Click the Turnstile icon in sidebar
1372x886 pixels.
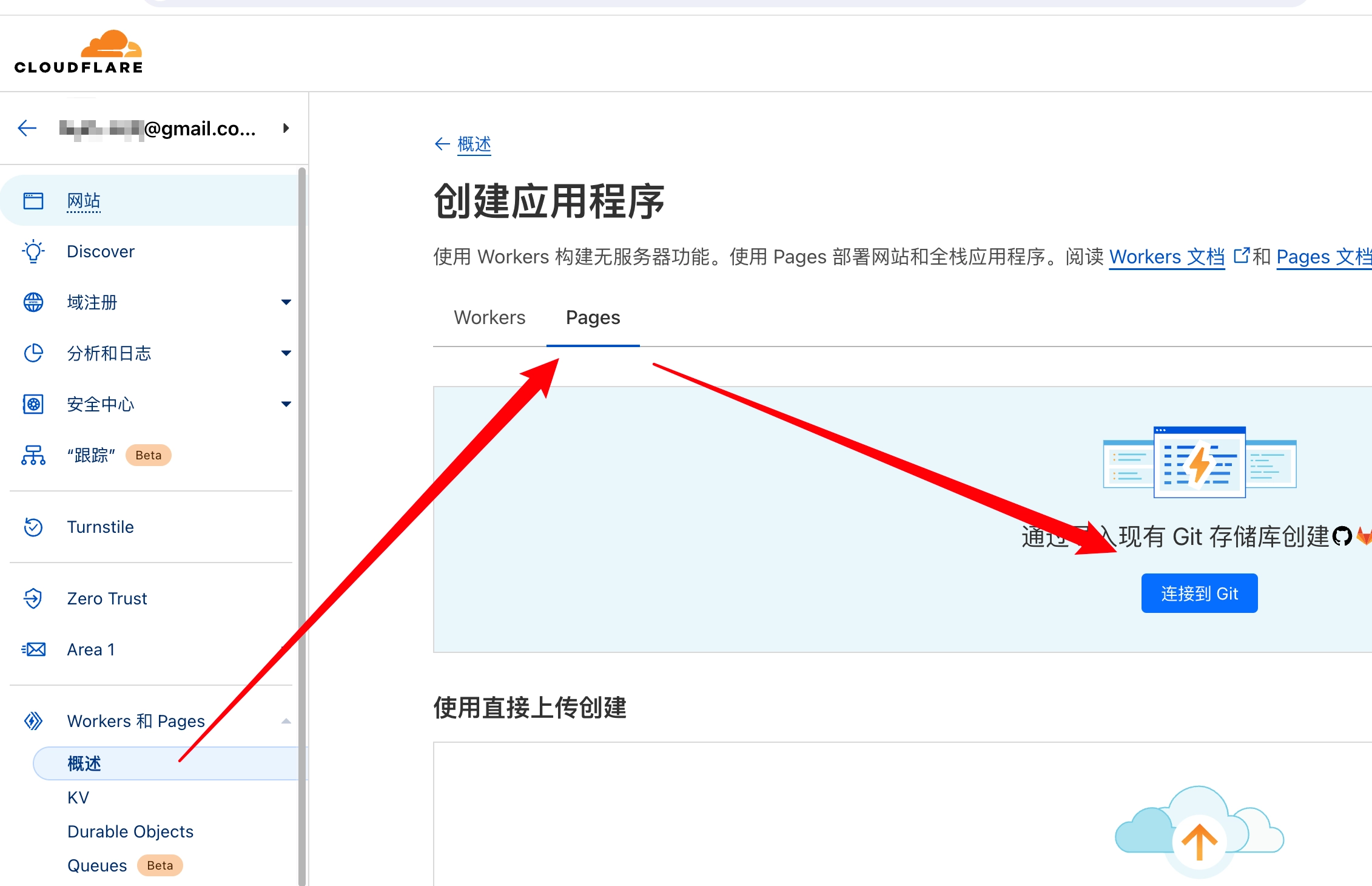[33, 527]
